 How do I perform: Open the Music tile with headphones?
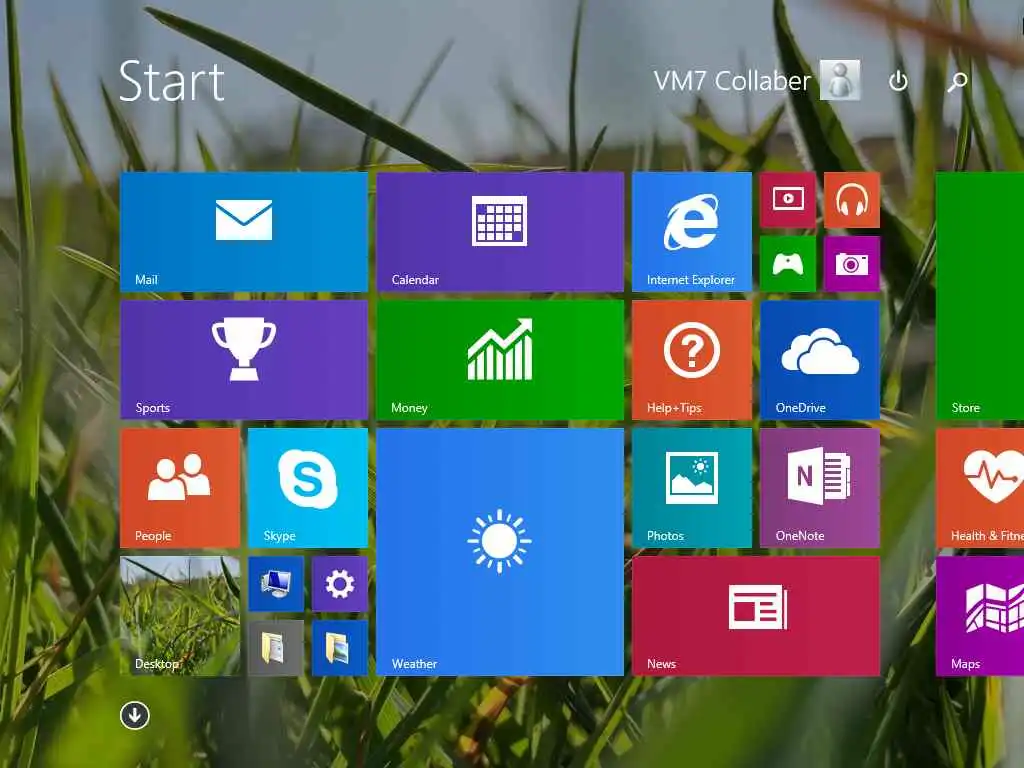click(852, 200)
